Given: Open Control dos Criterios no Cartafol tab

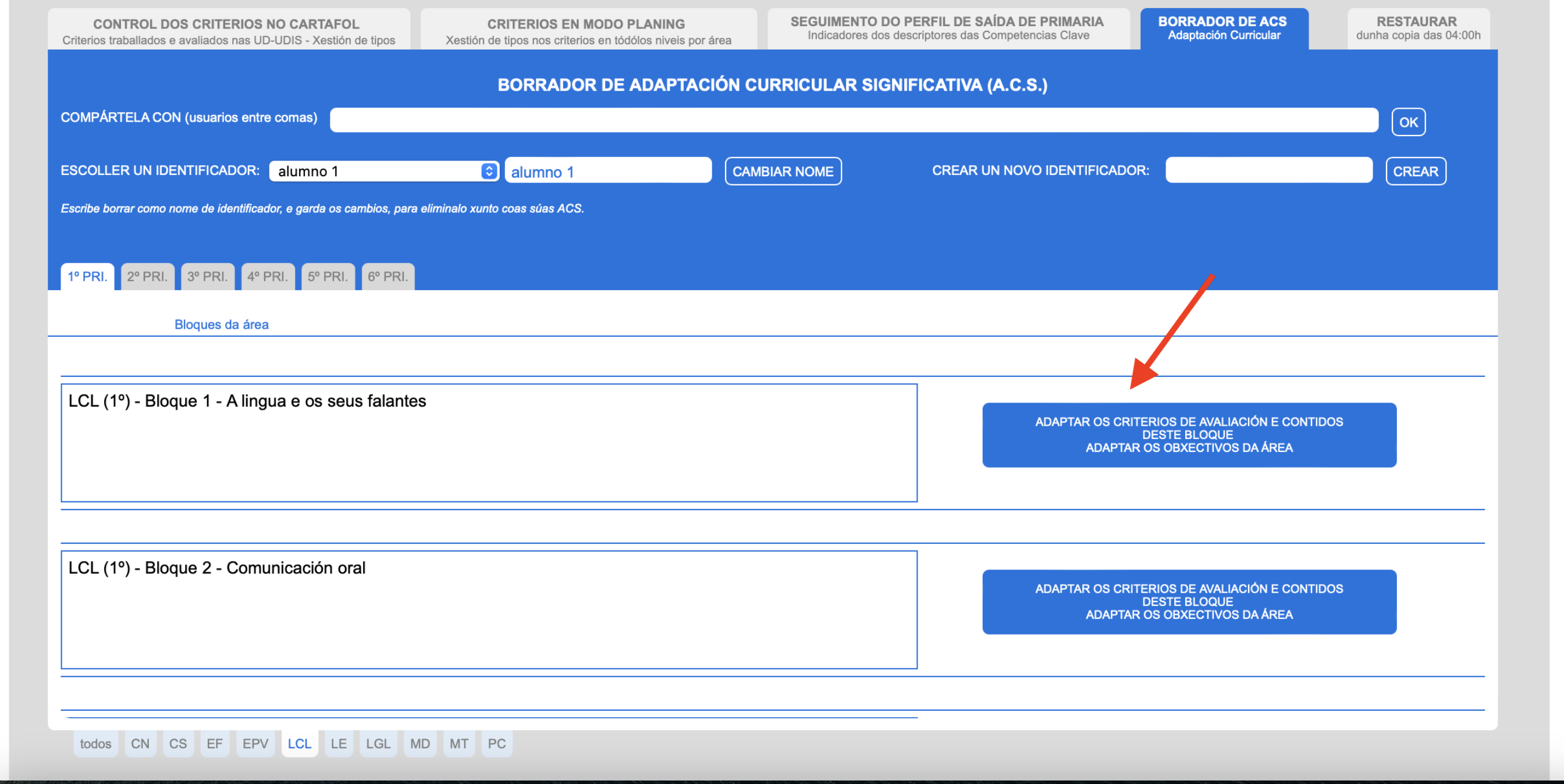Looking at the screenshot, I should 228,30.
